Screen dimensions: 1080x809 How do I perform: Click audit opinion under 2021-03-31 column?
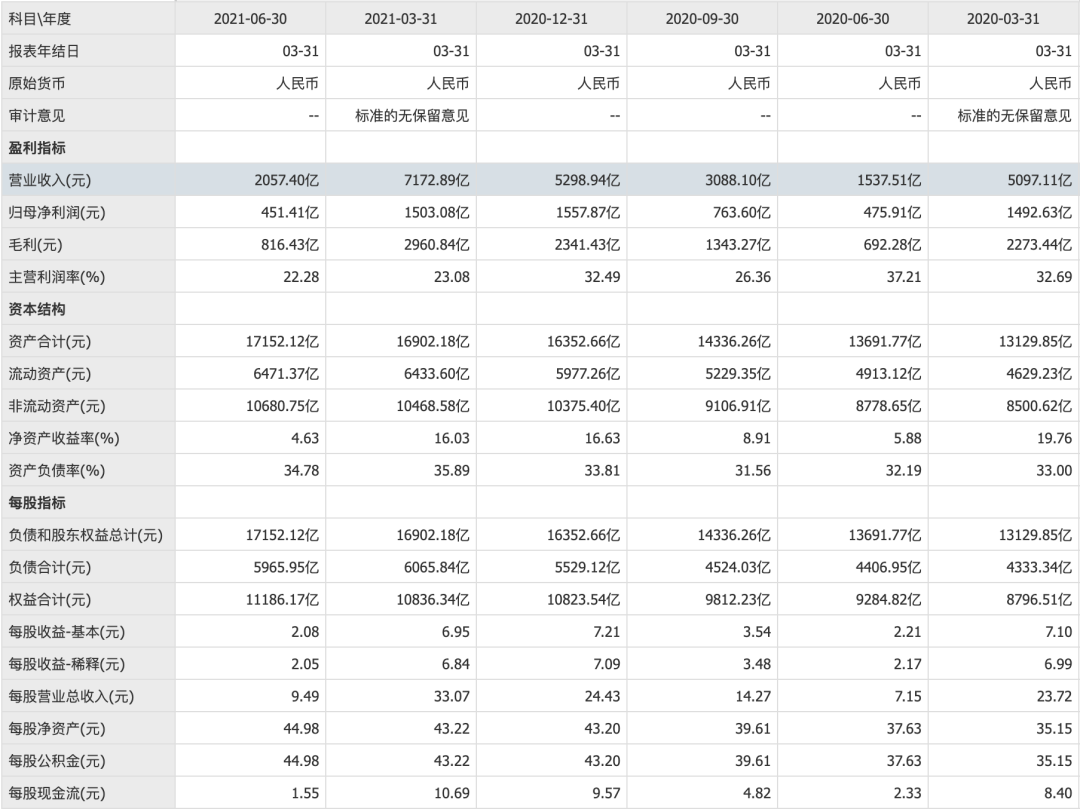[412, 116]
